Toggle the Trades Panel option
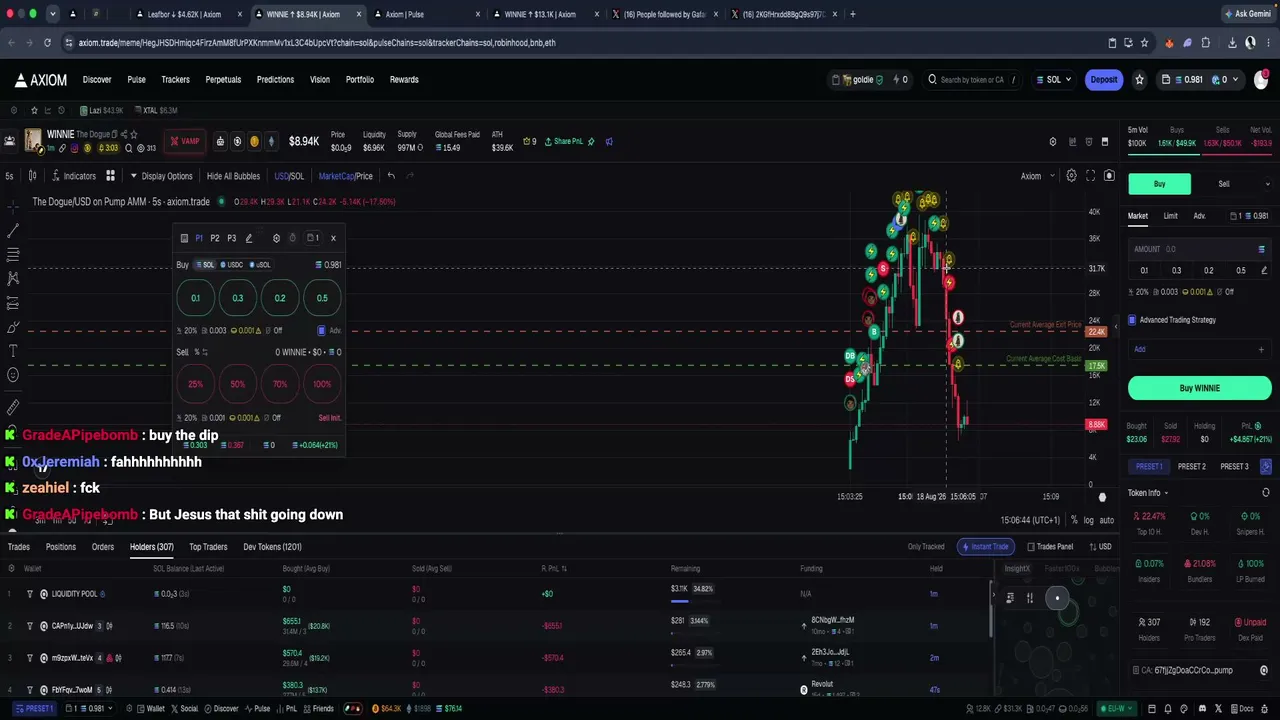The image size is (1280, 720). 1050,547
